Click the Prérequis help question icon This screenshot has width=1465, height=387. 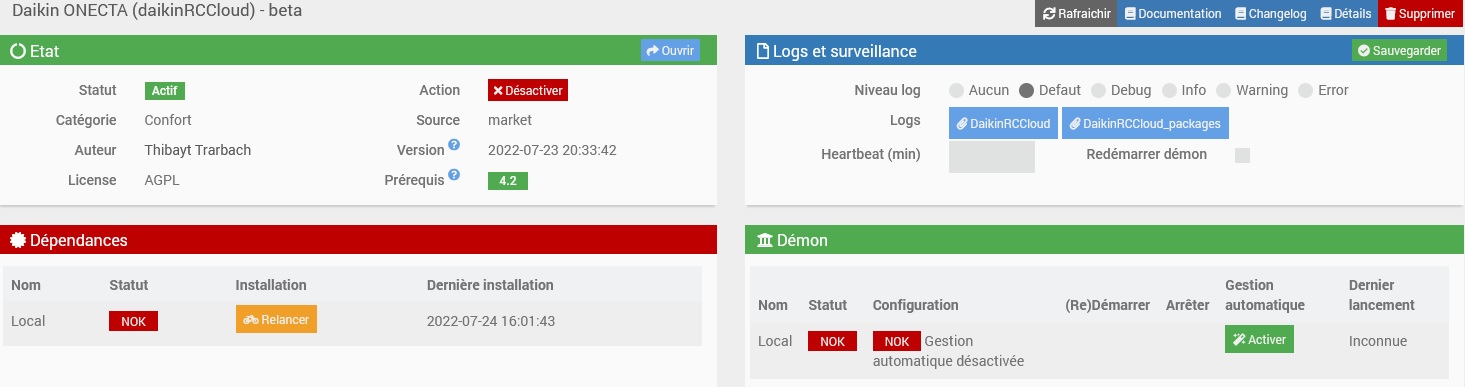pyautogui.click(x=454, y=175)
